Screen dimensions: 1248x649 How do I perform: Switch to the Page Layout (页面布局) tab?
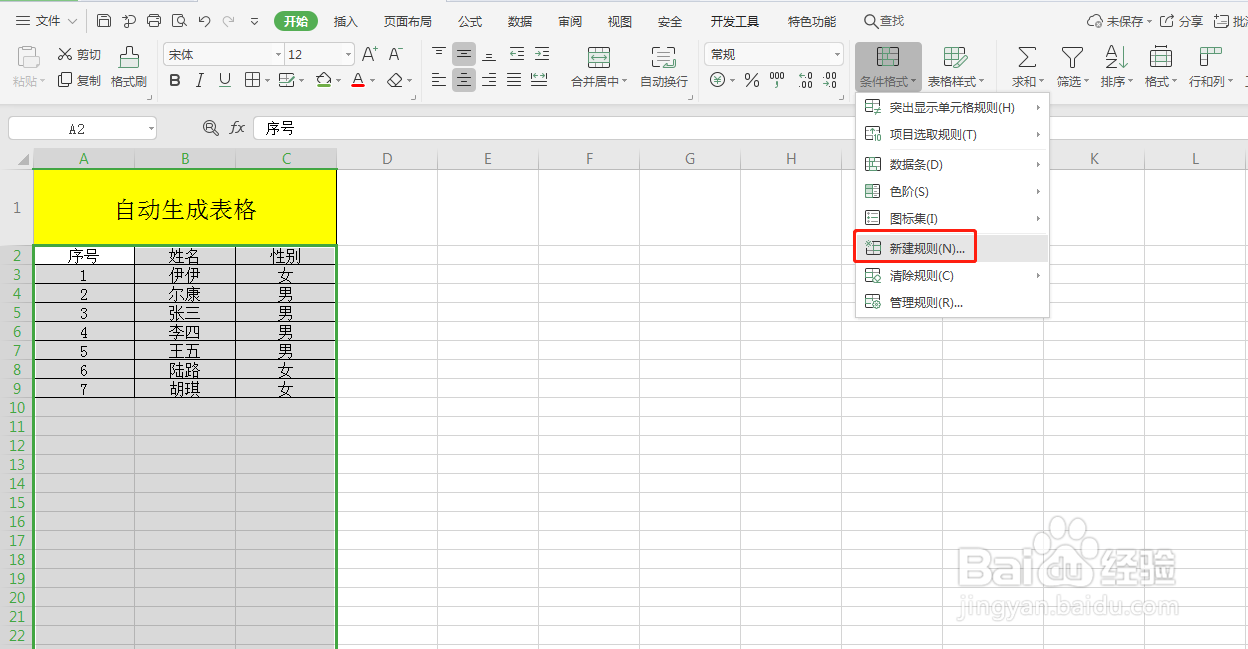point(408,21)
